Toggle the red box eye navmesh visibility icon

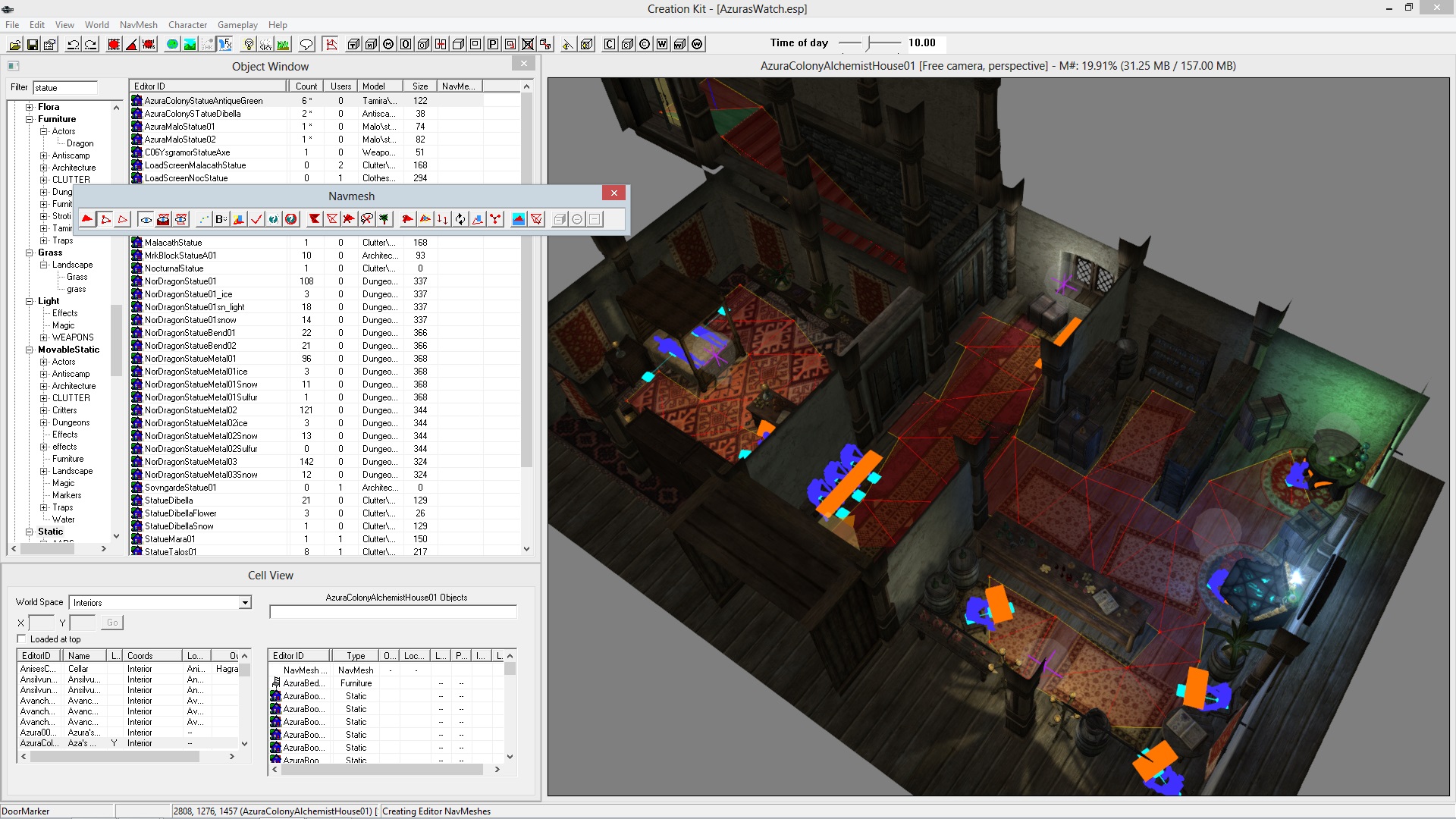163,219
